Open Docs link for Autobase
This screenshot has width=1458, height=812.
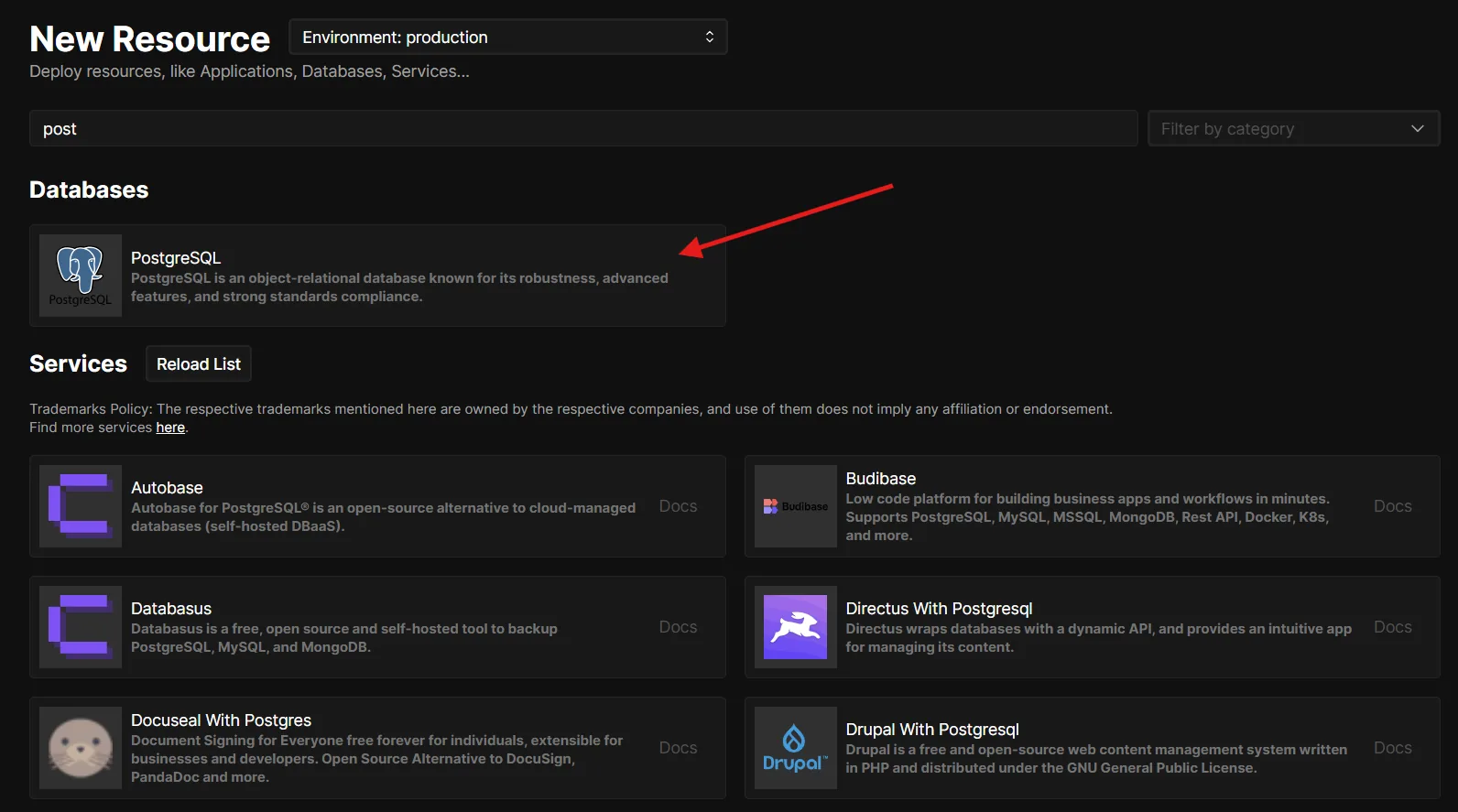point(678,506)
